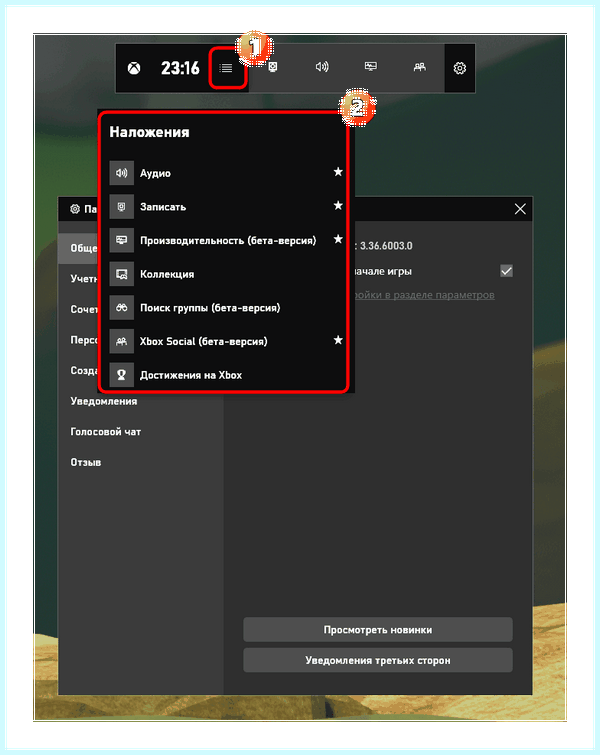Click the 23:16 clock in Game Bar

pyautogui.click(x=180, y=68)
